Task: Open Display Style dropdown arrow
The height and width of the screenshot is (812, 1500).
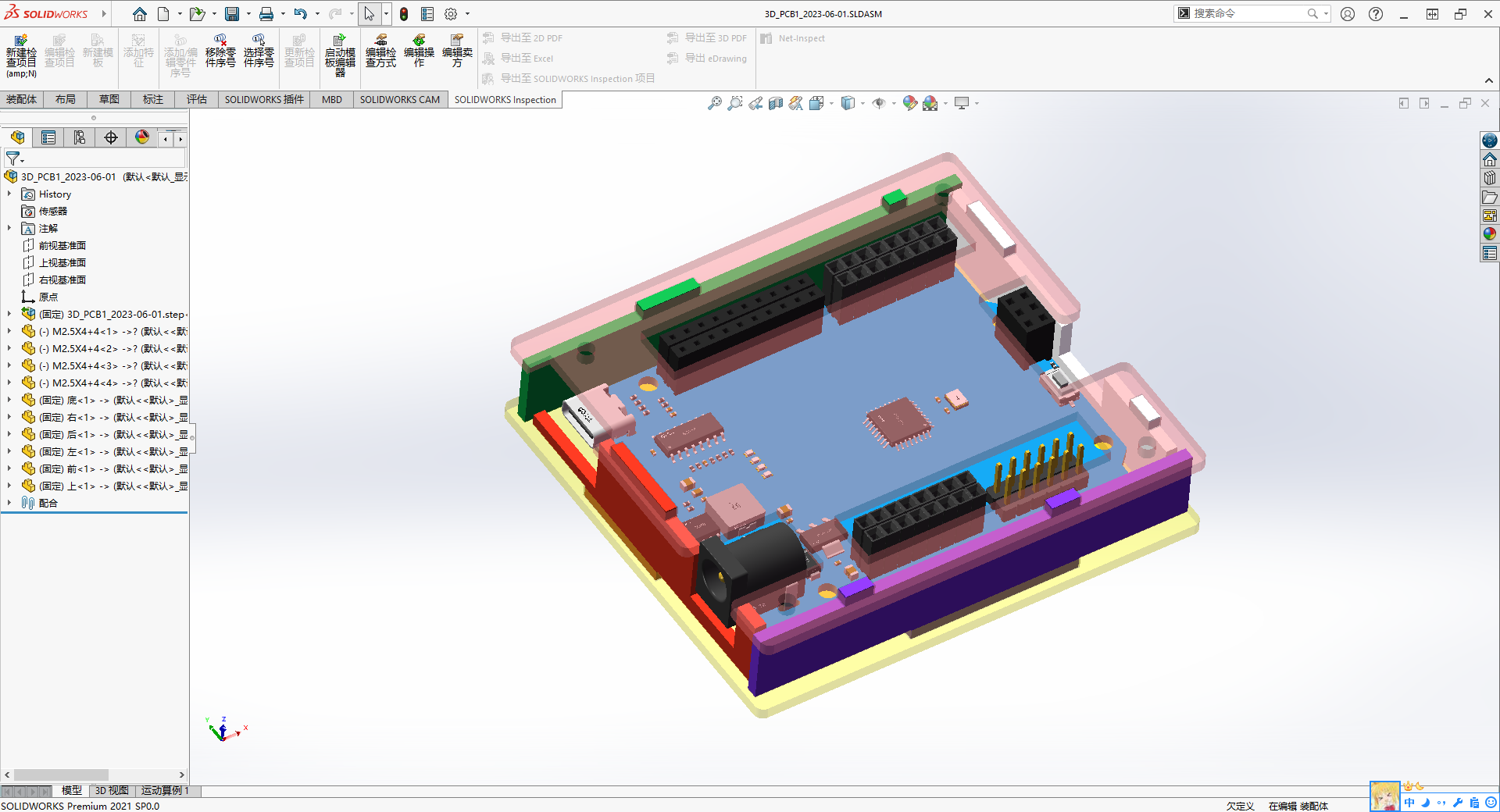Action: 862,103
